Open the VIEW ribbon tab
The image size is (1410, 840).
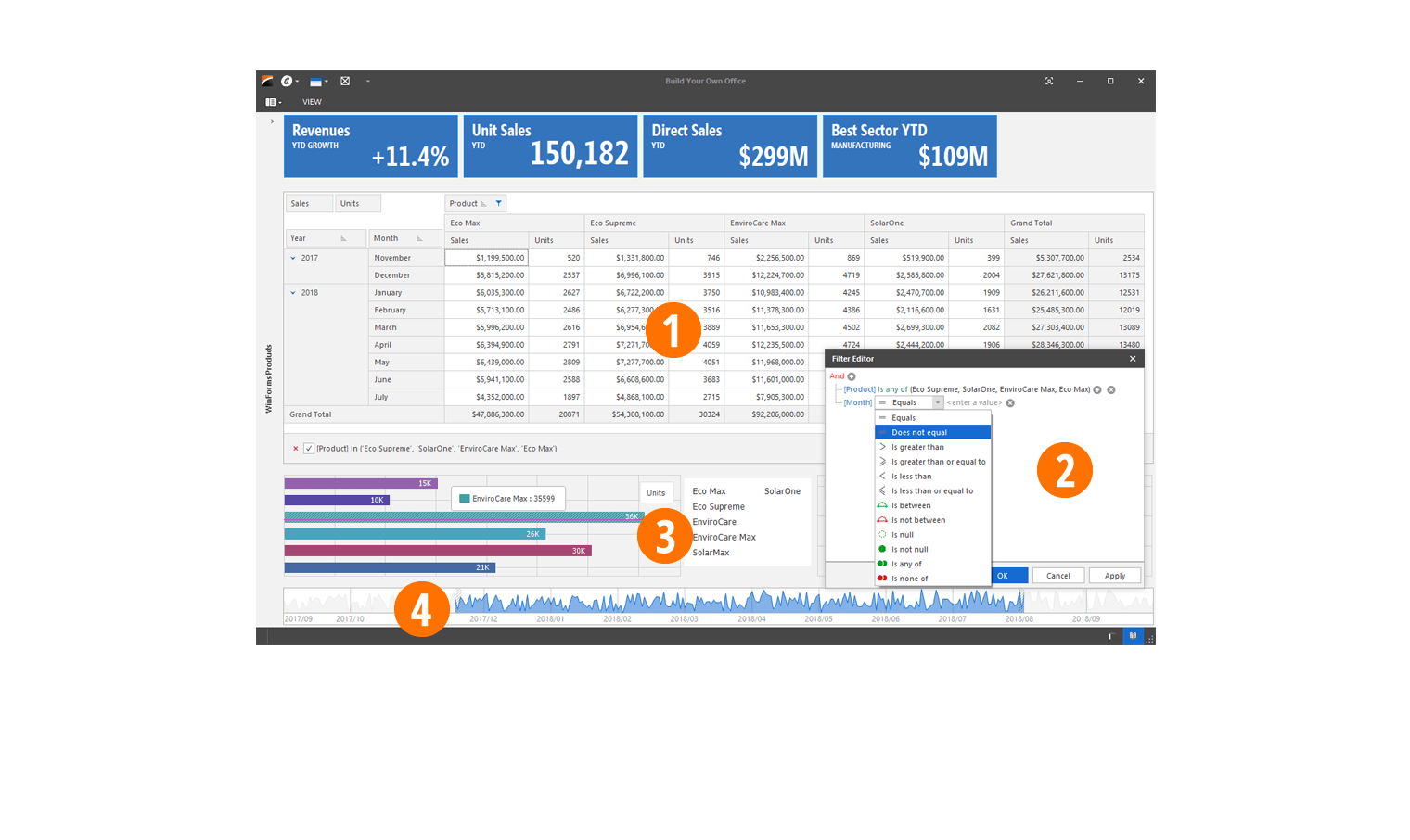[x=312, y=102]
